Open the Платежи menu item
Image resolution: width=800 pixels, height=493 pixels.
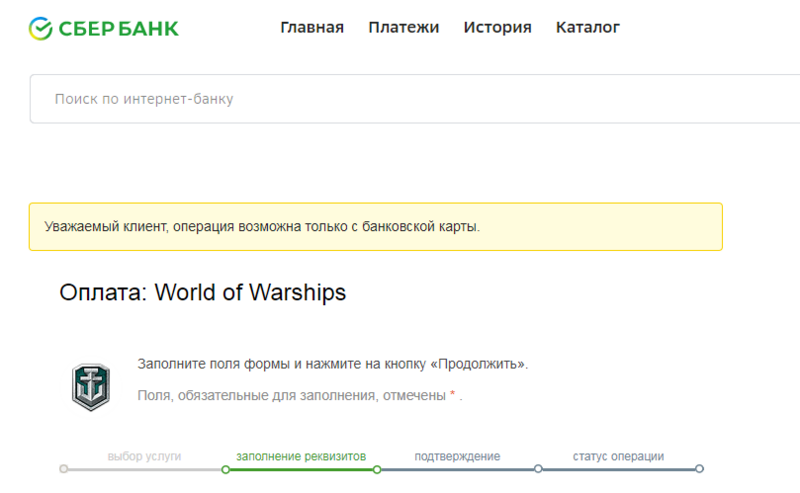404,27
